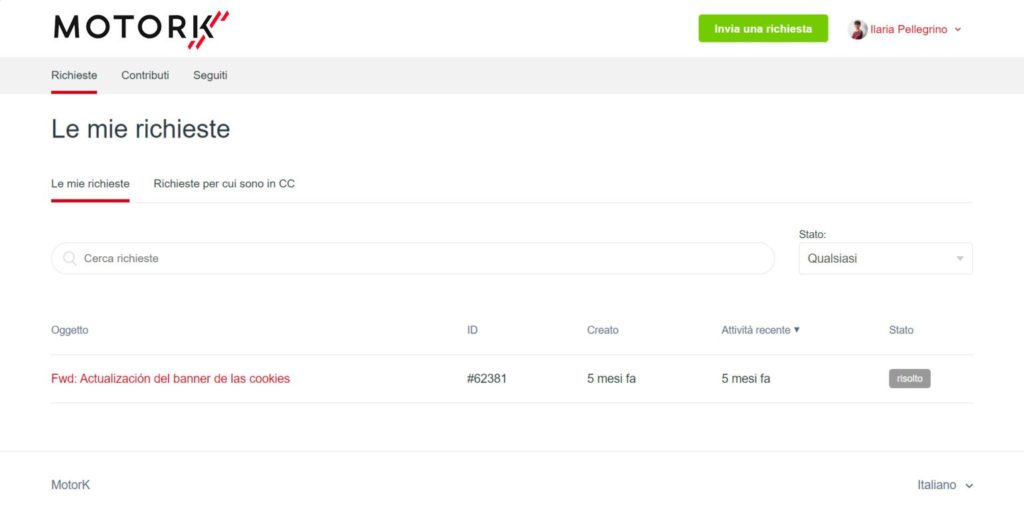
Task: Focus the Cerca richieste search field
Action: pyautogui.click(x=413, y=259)
